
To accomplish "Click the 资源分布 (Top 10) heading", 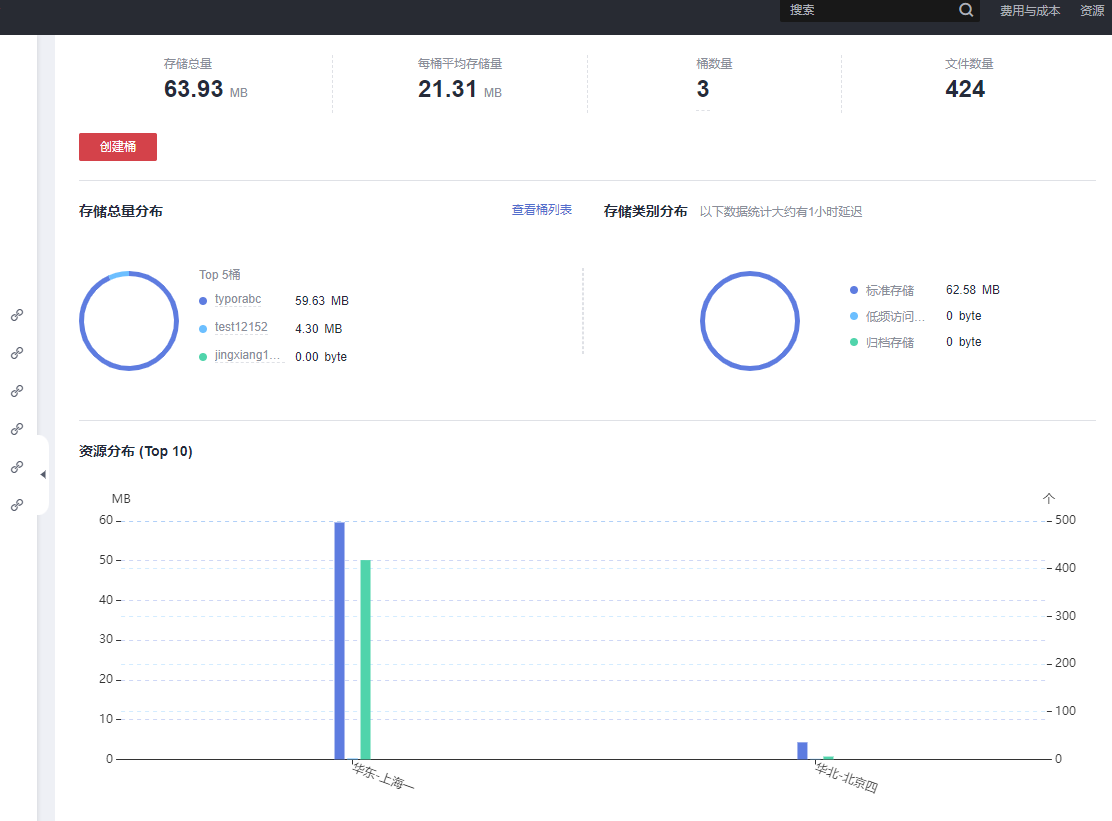I will coord(135,452).
